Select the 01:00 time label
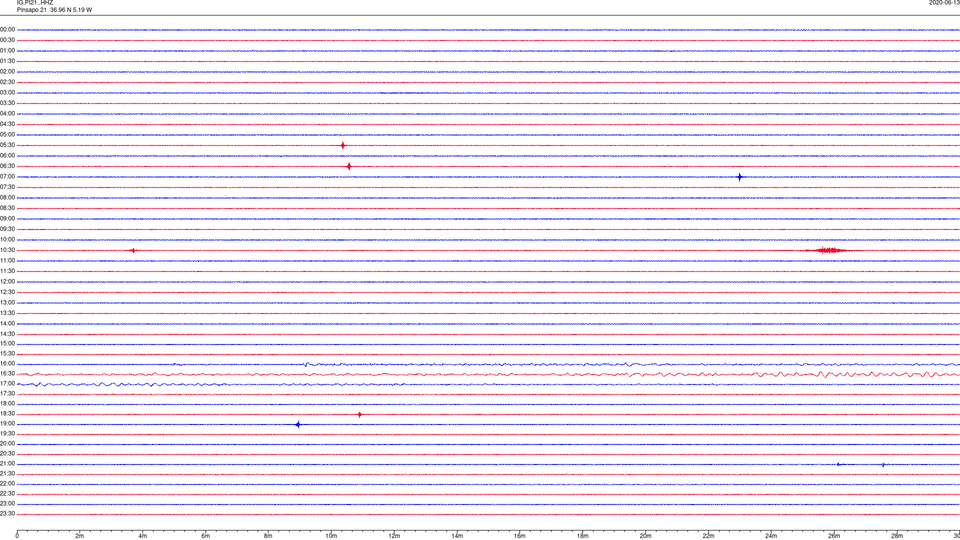The height and width of the screenshot is (540, 960). point(8,51)
